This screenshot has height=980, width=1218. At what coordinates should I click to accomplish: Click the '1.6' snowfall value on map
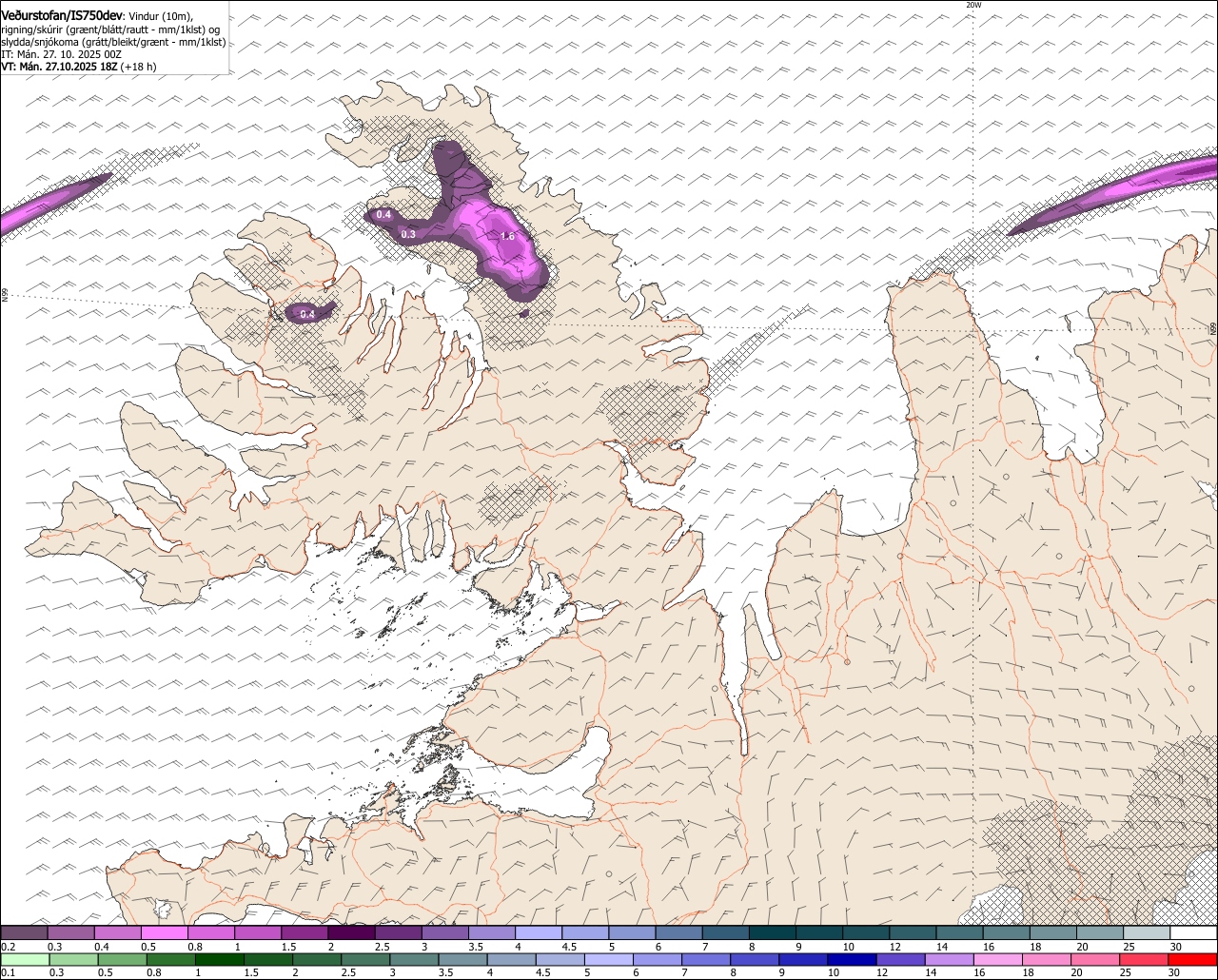(507, 236)
